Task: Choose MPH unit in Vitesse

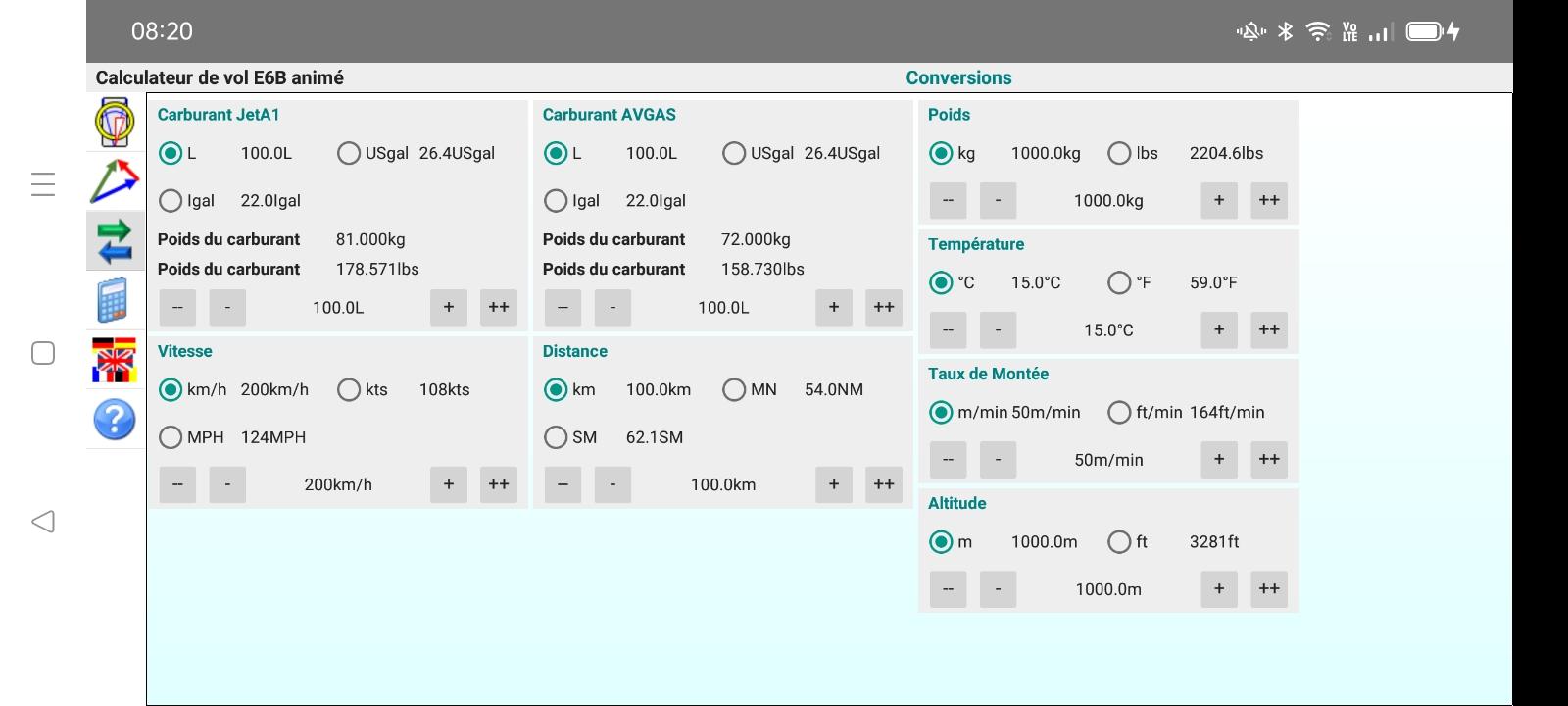Action: coord(171,437)
